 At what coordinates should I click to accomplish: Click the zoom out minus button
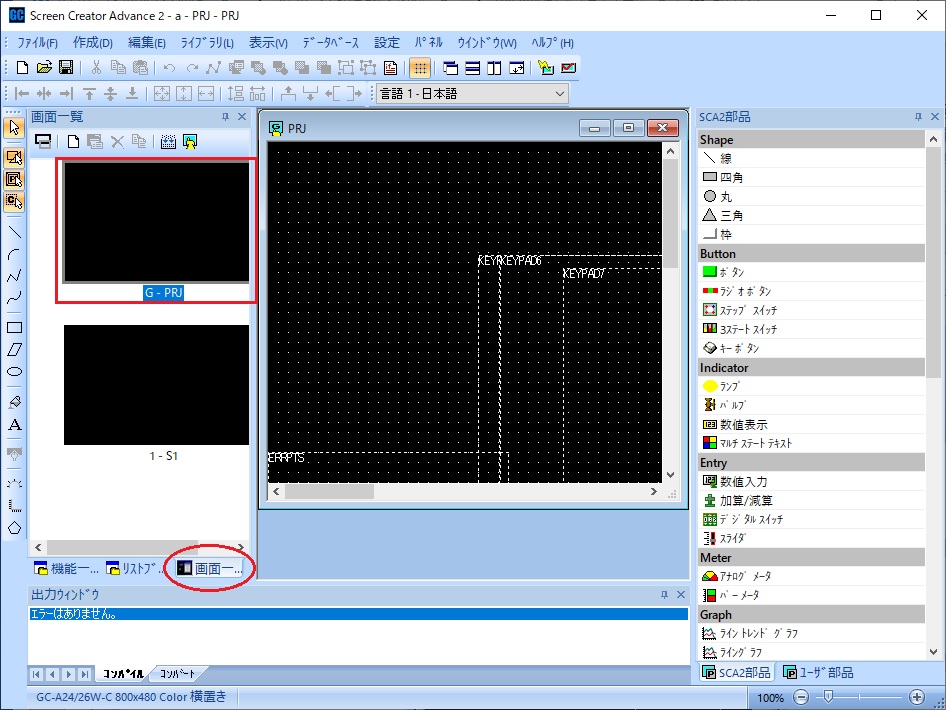coord(801,697)
